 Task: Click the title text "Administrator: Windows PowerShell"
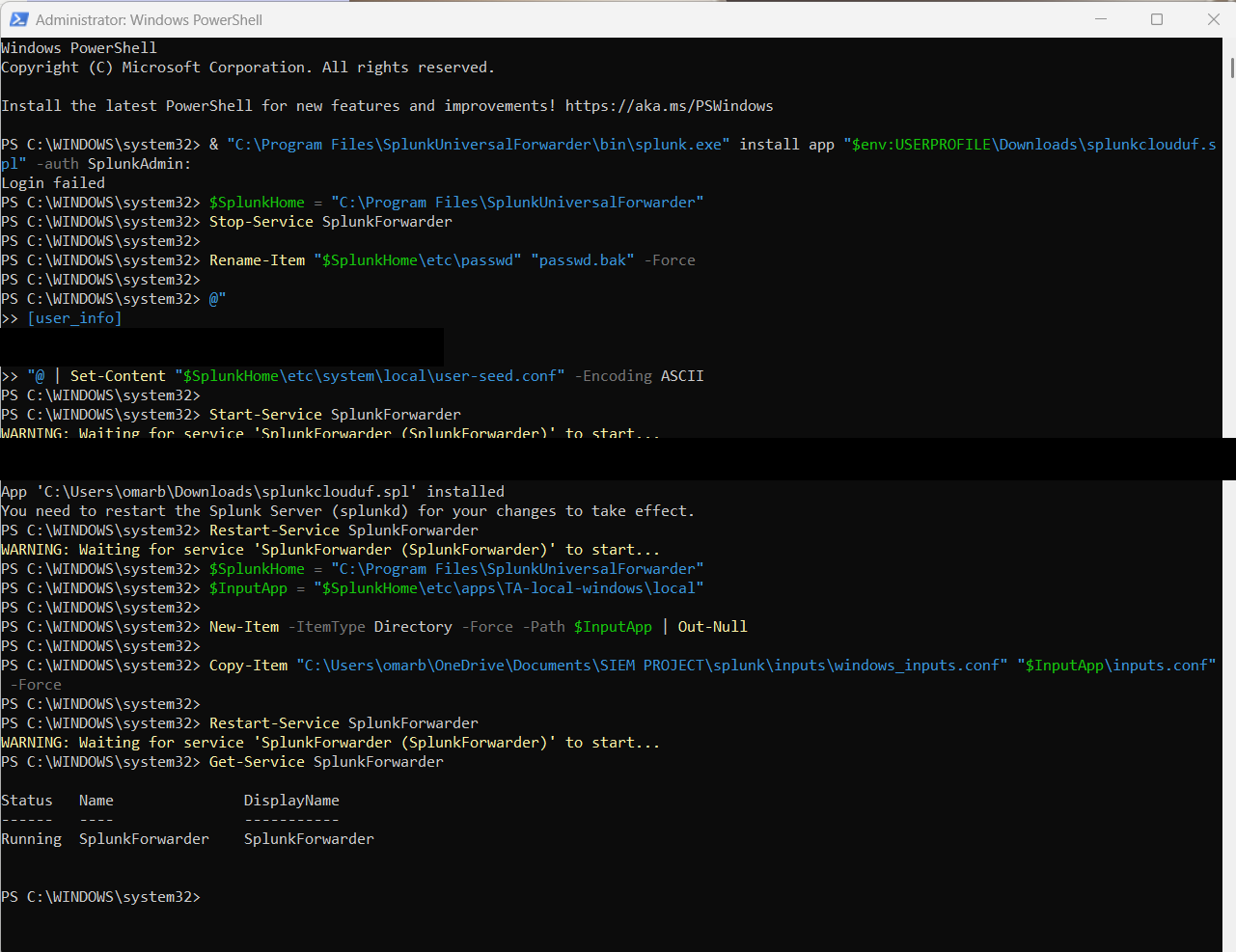pos(149,20)
